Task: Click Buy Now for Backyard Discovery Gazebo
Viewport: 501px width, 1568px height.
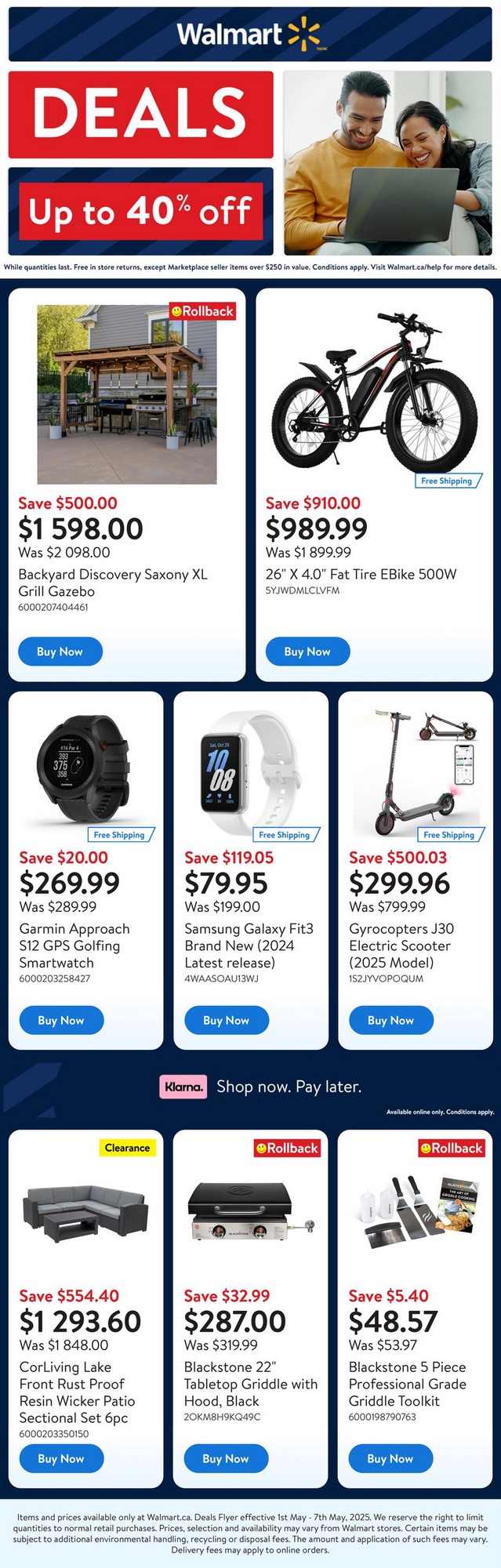Action: [60, 652]
